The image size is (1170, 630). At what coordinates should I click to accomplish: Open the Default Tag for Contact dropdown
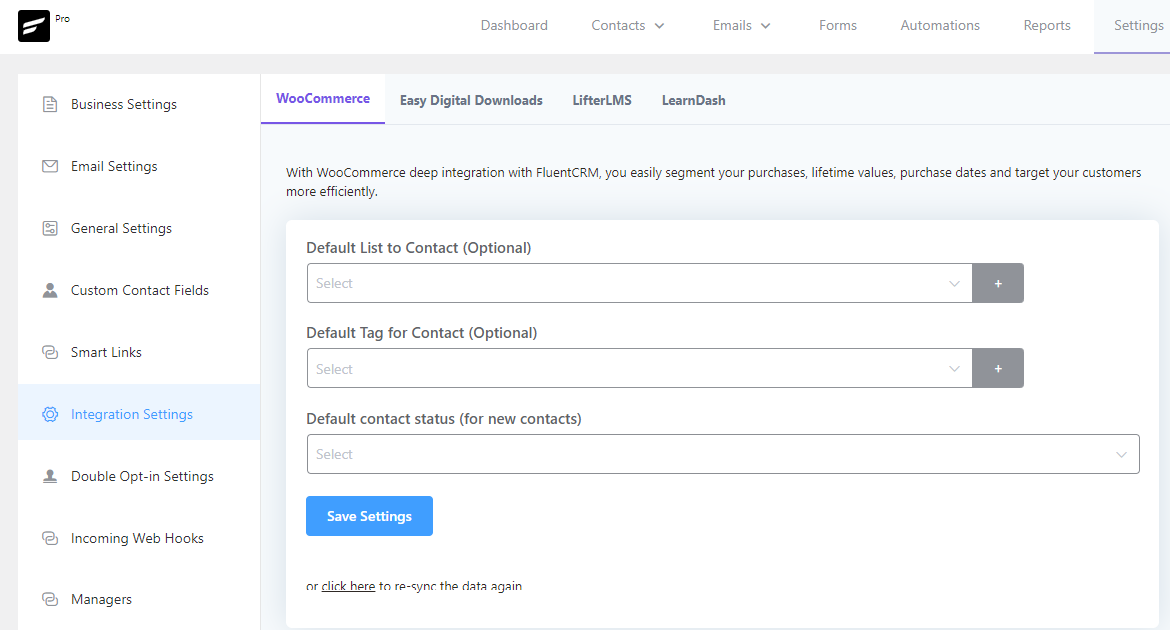click(639, 369)
